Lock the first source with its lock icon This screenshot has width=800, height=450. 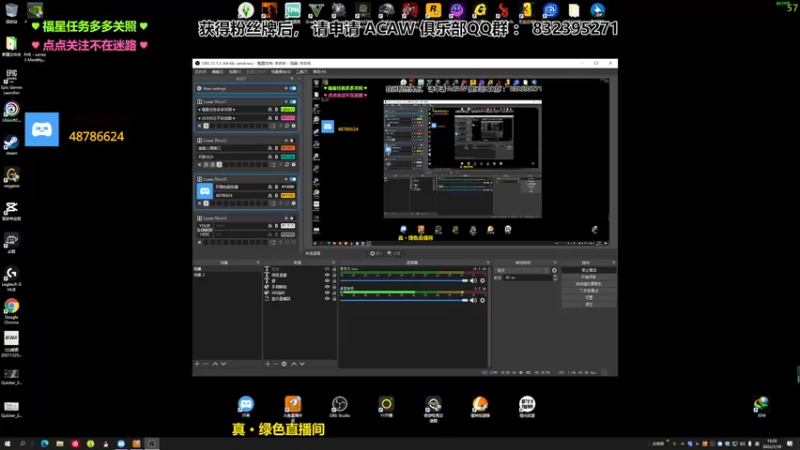(334, 269)
